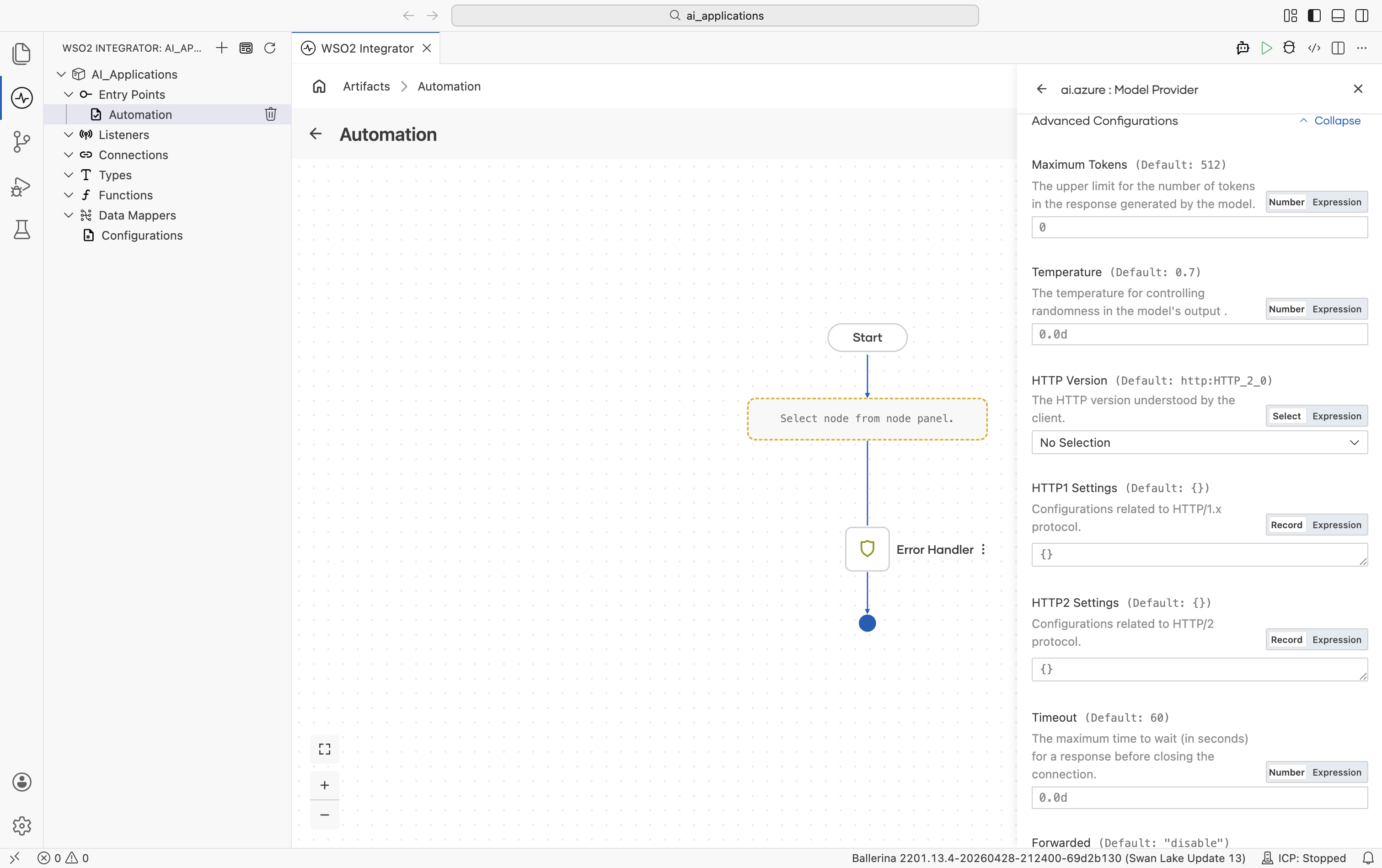Show source code with angle brackets icon
Image resolution: width=1382 pixels, height=868 pixels.
pos(1314,48)
